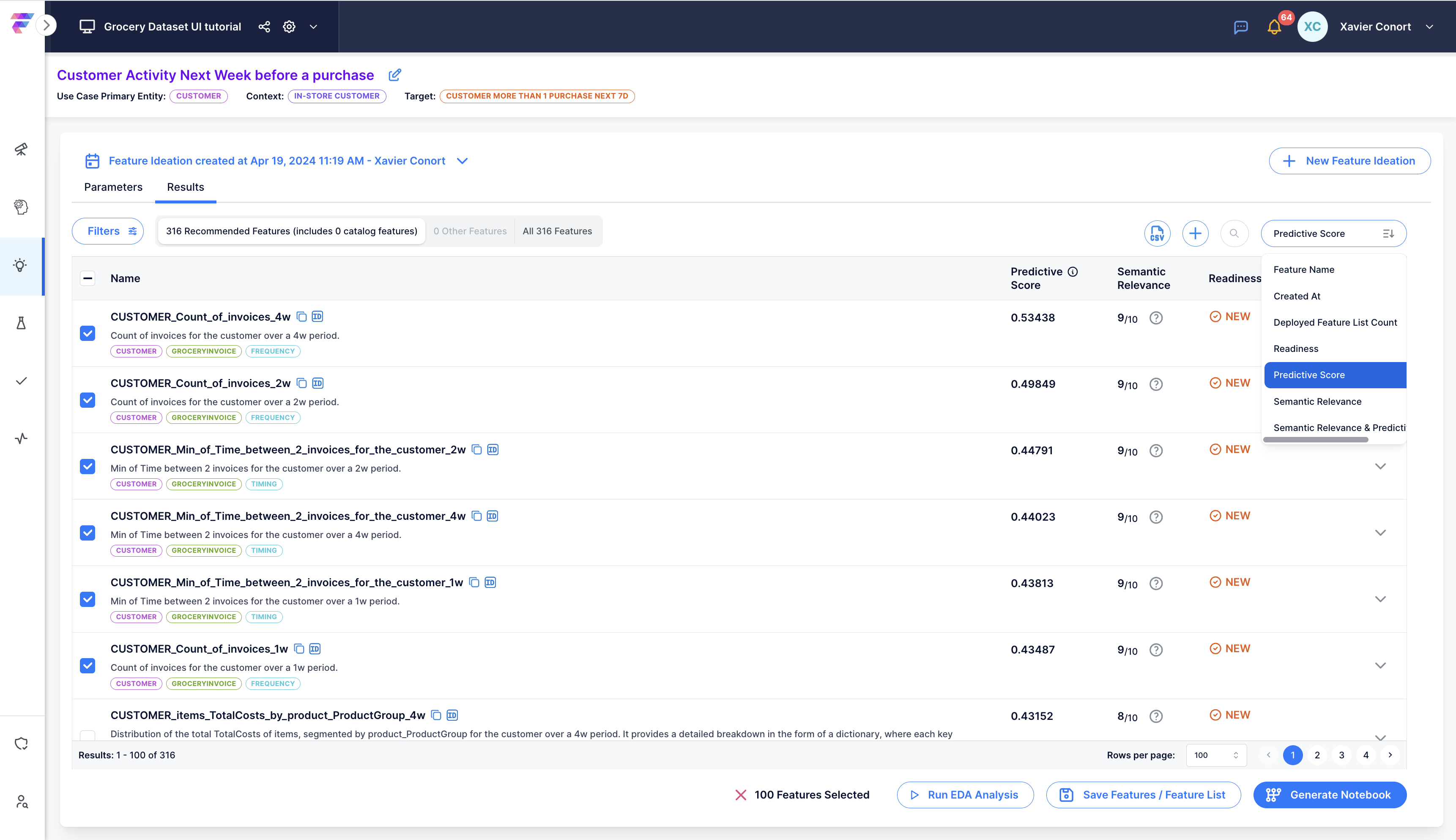Image resolution: width=1456 pixels, height=840 pixels.
Task: Expand Min_of_Time_between_2_invoices_1w row details
Action: pyautogui.click(x=1380, y=599)
